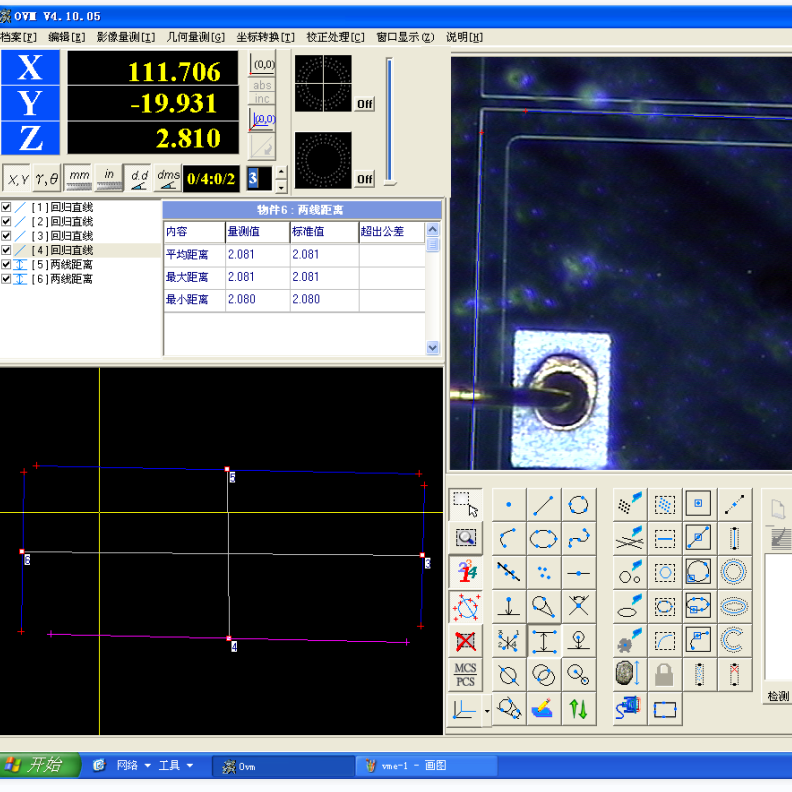Activate the two-line distance tool
This screenshot has height=792, width=792.
pos(543,641)
